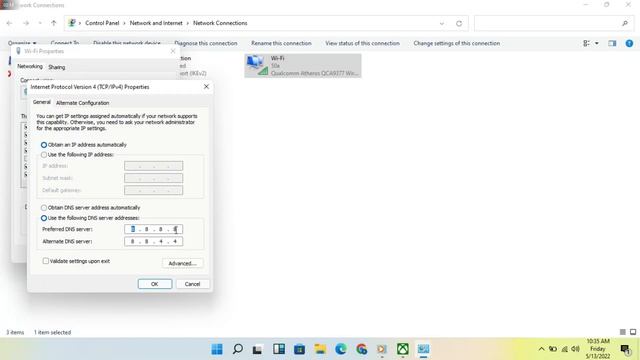Image resolution: width=640 pixels, height=360 pixels.
Task: Click Rename this connection
Action: coord(281,43)
